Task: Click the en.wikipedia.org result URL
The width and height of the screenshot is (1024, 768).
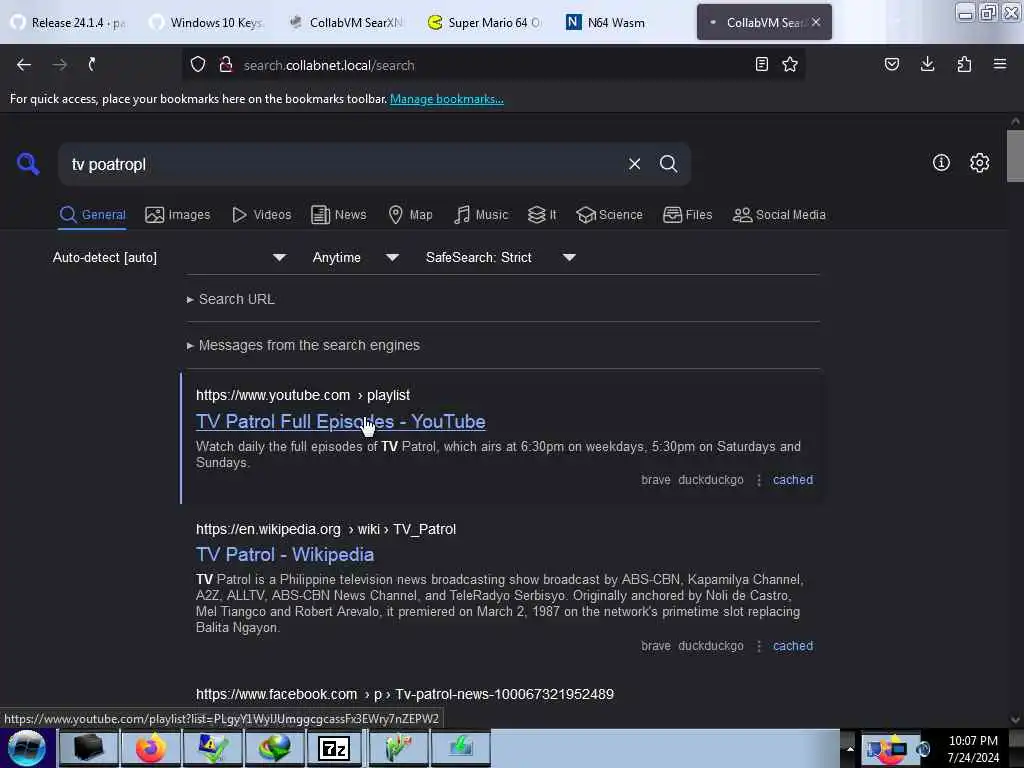Action: pos(326,529)
